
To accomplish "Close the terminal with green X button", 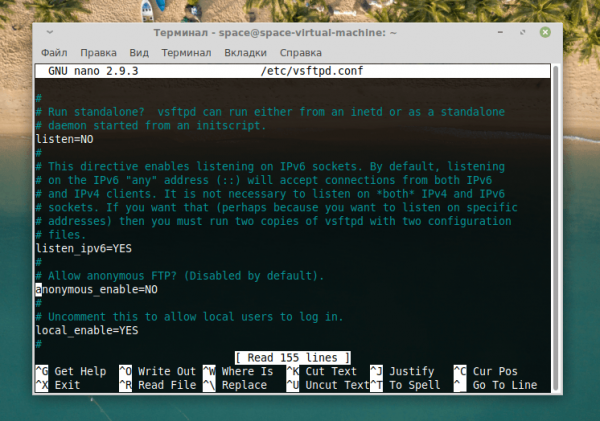I will click(545, 32).
